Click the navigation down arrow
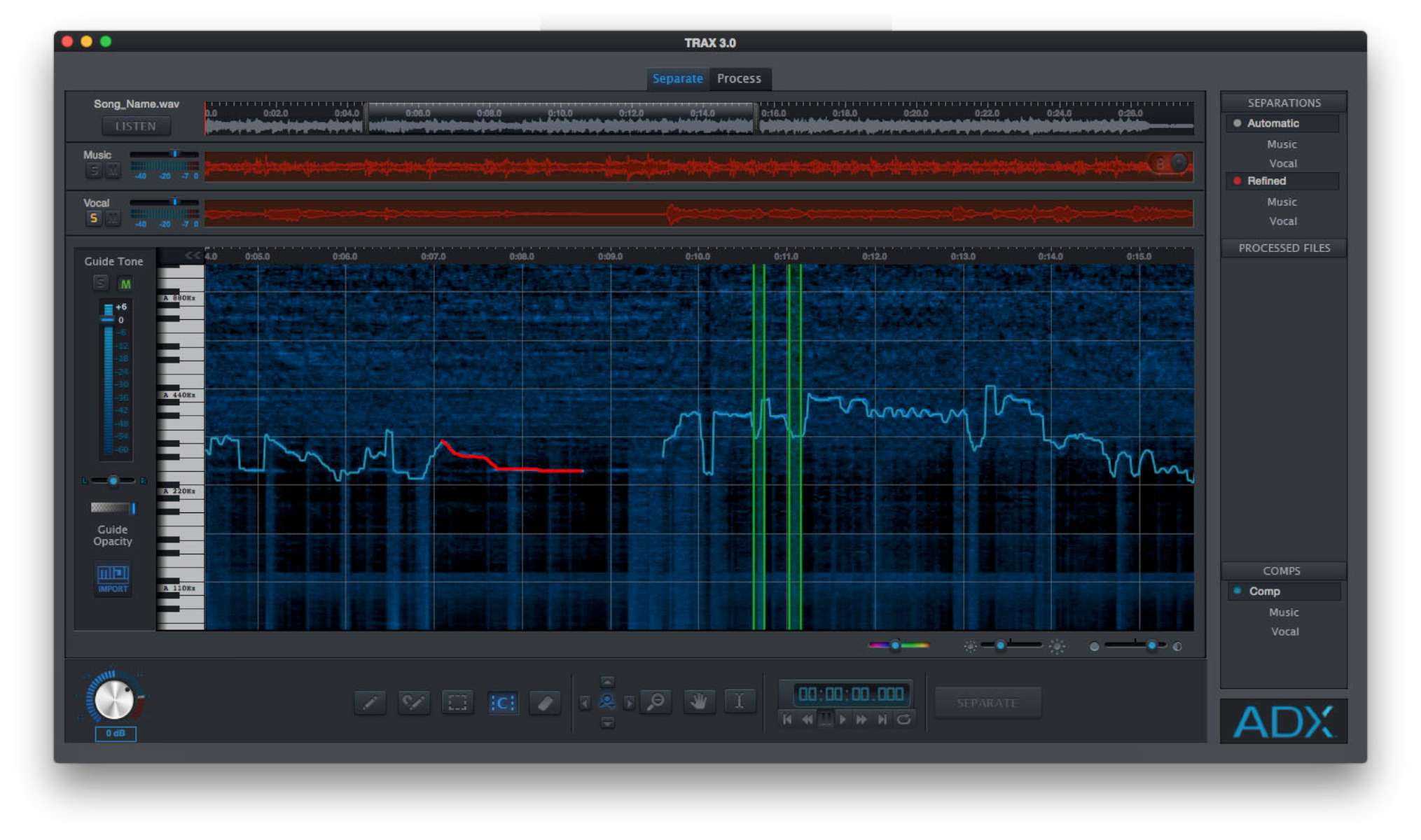1421x840 pixels. [607, 722]
